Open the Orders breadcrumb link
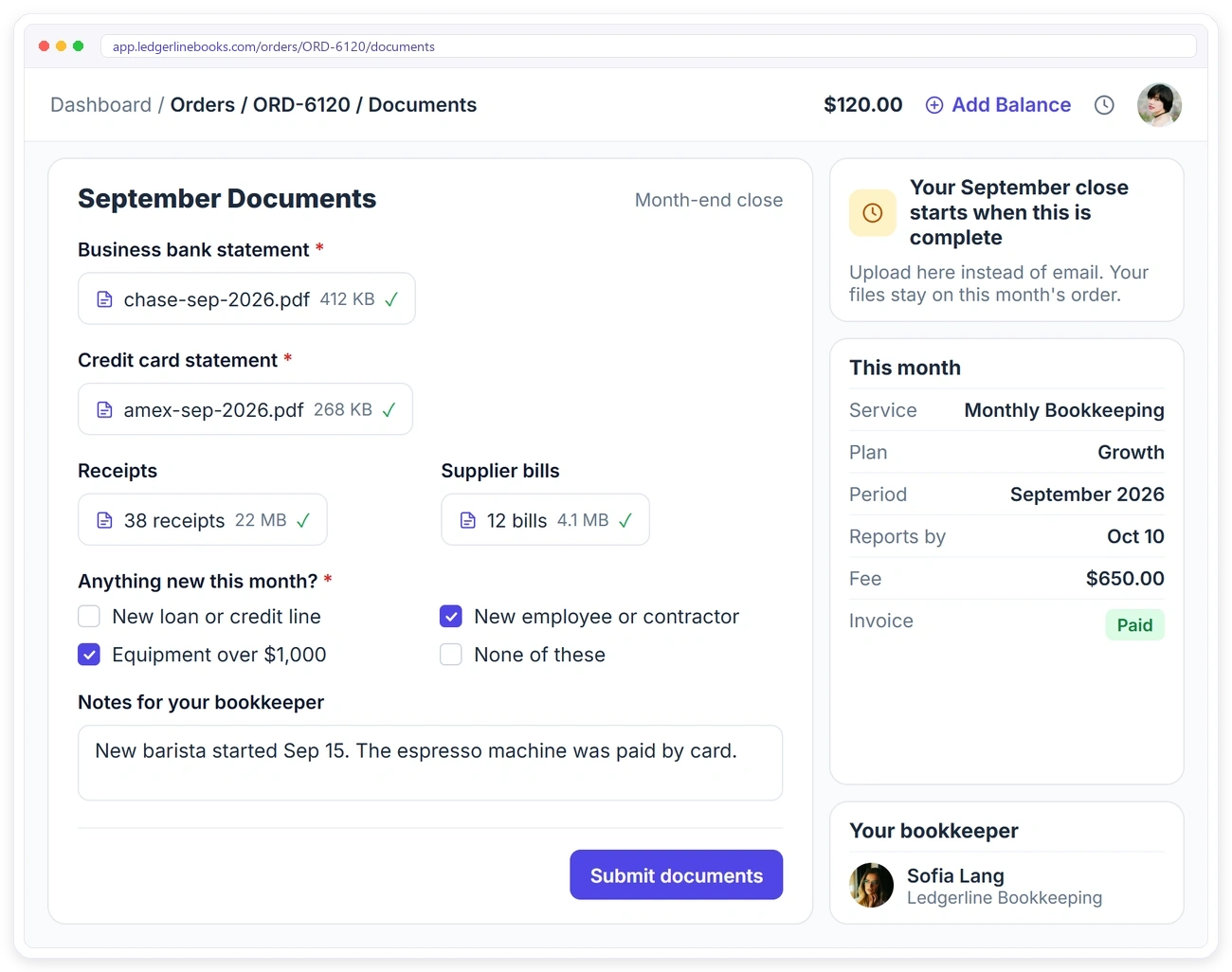 pos(203,105)
